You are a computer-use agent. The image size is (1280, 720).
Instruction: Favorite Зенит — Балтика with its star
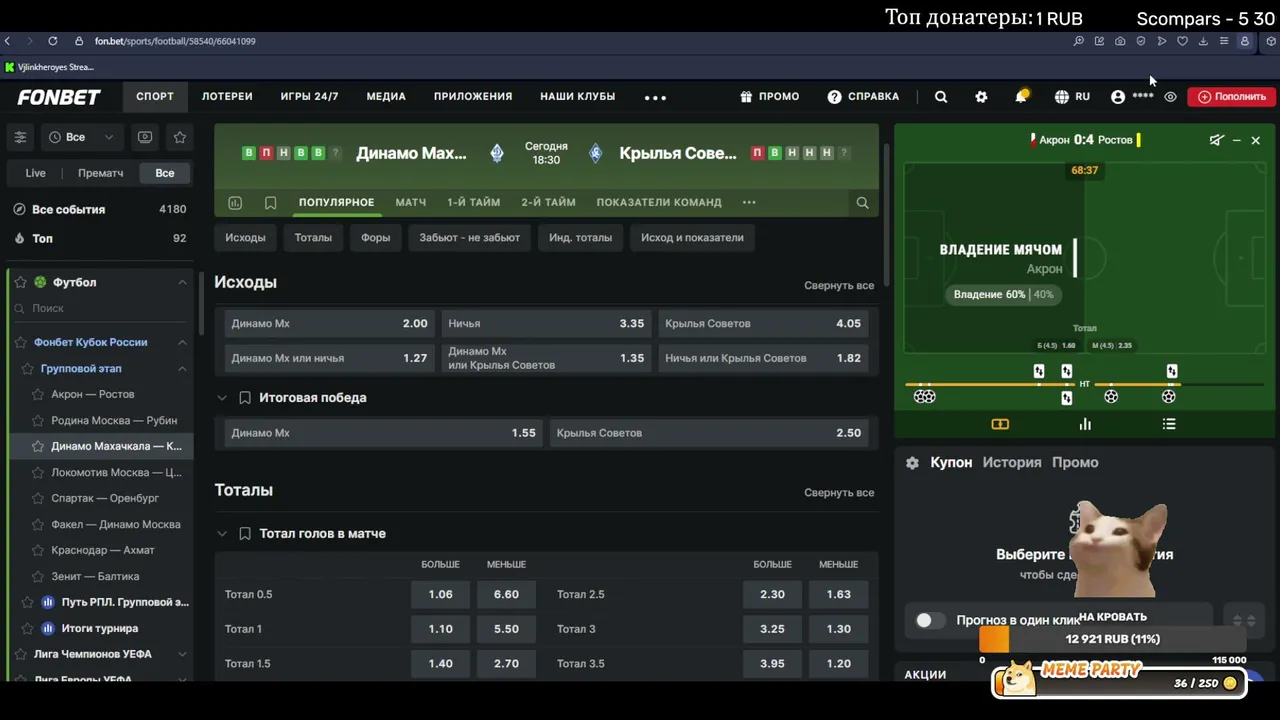point(38,576)
